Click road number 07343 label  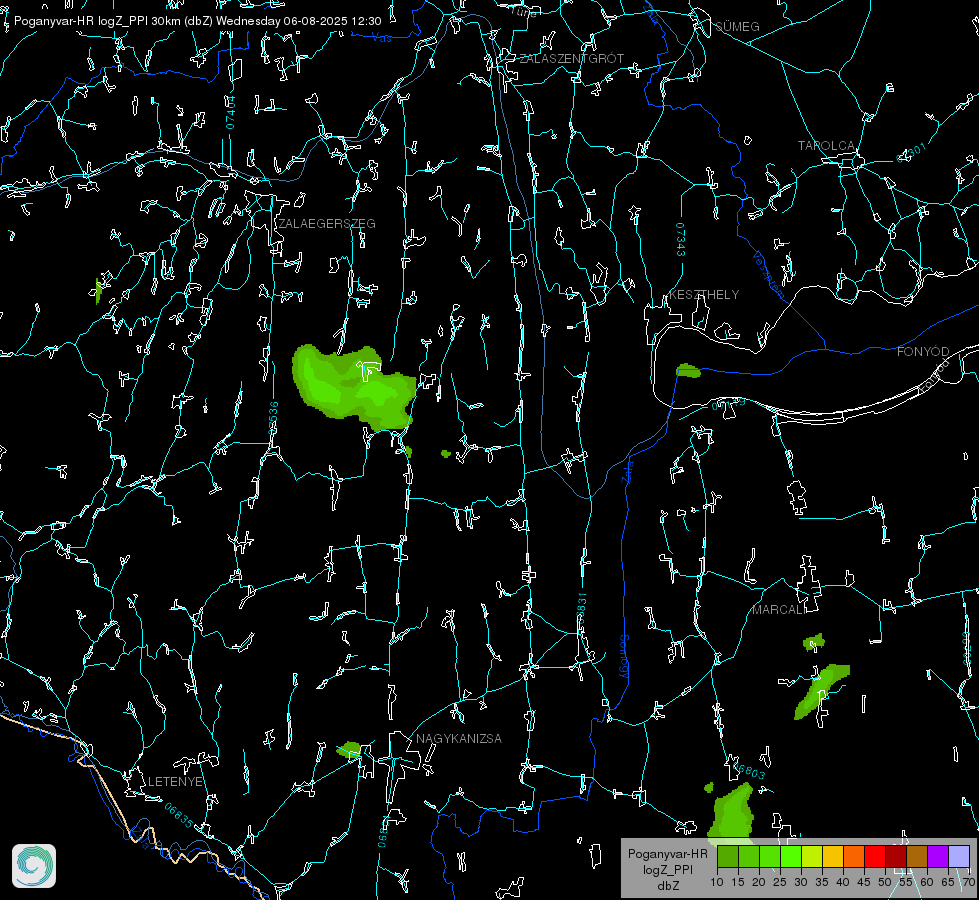681,239
